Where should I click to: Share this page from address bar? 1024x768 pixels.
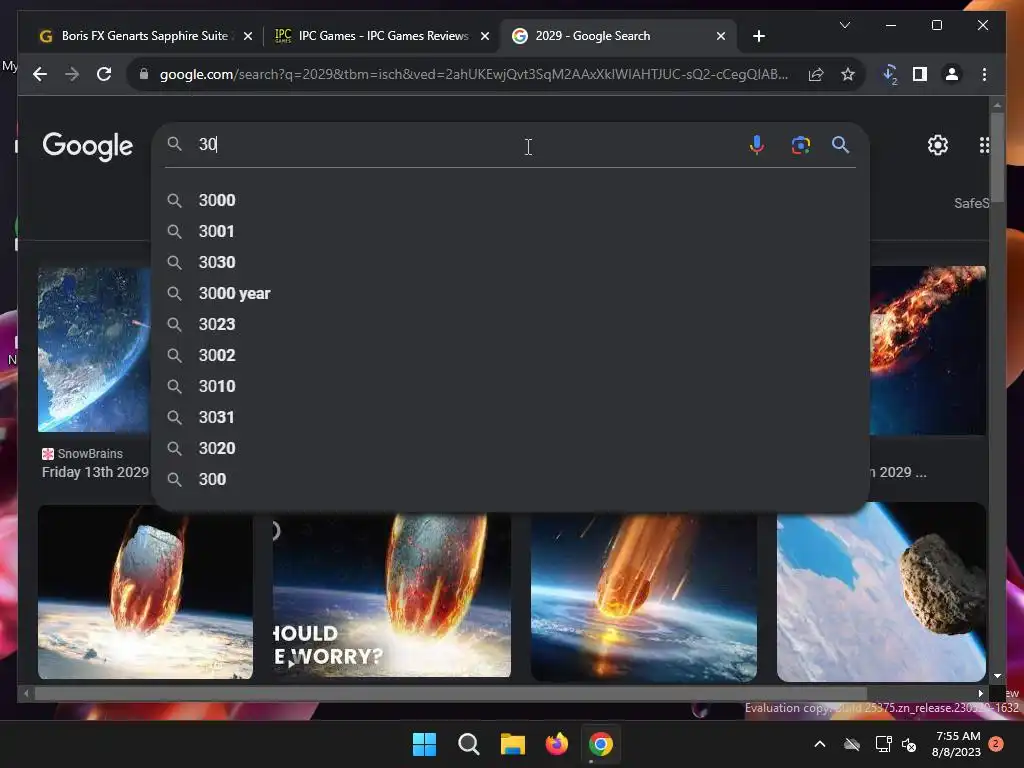click(816, 74)
